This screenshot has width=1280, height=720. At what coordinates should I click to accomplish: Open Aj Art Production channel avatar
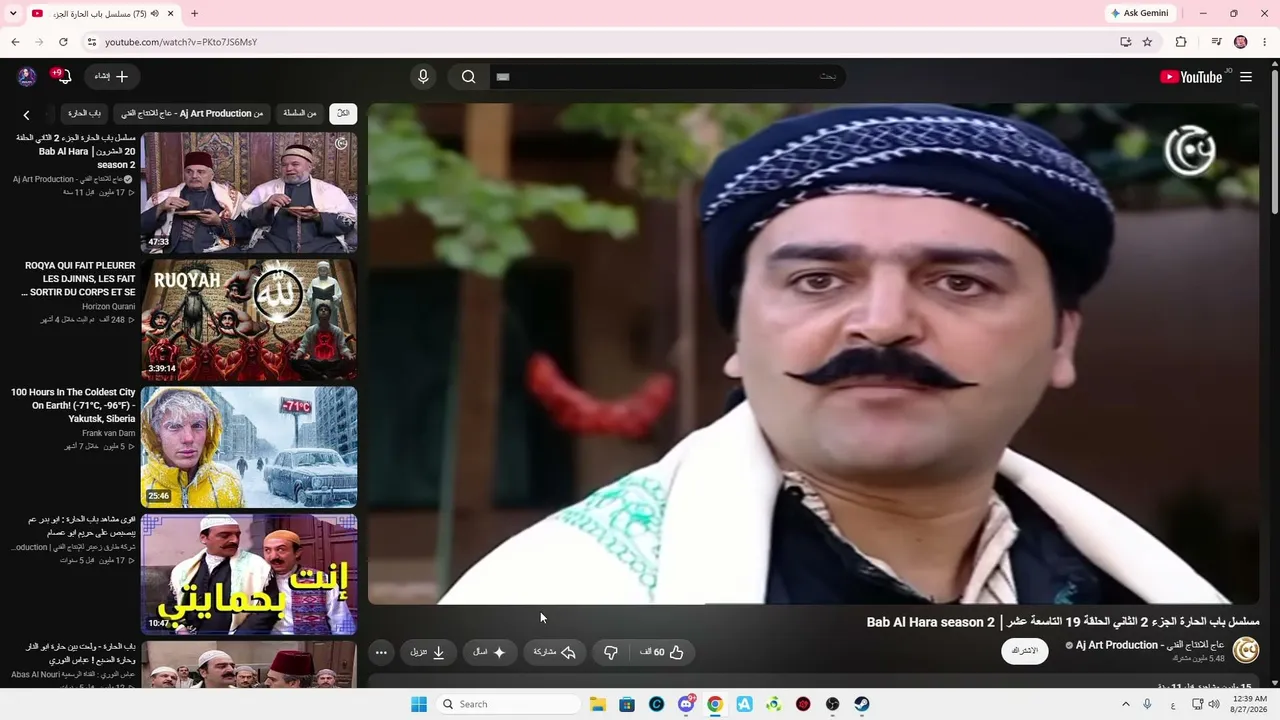coord(1246,650)
